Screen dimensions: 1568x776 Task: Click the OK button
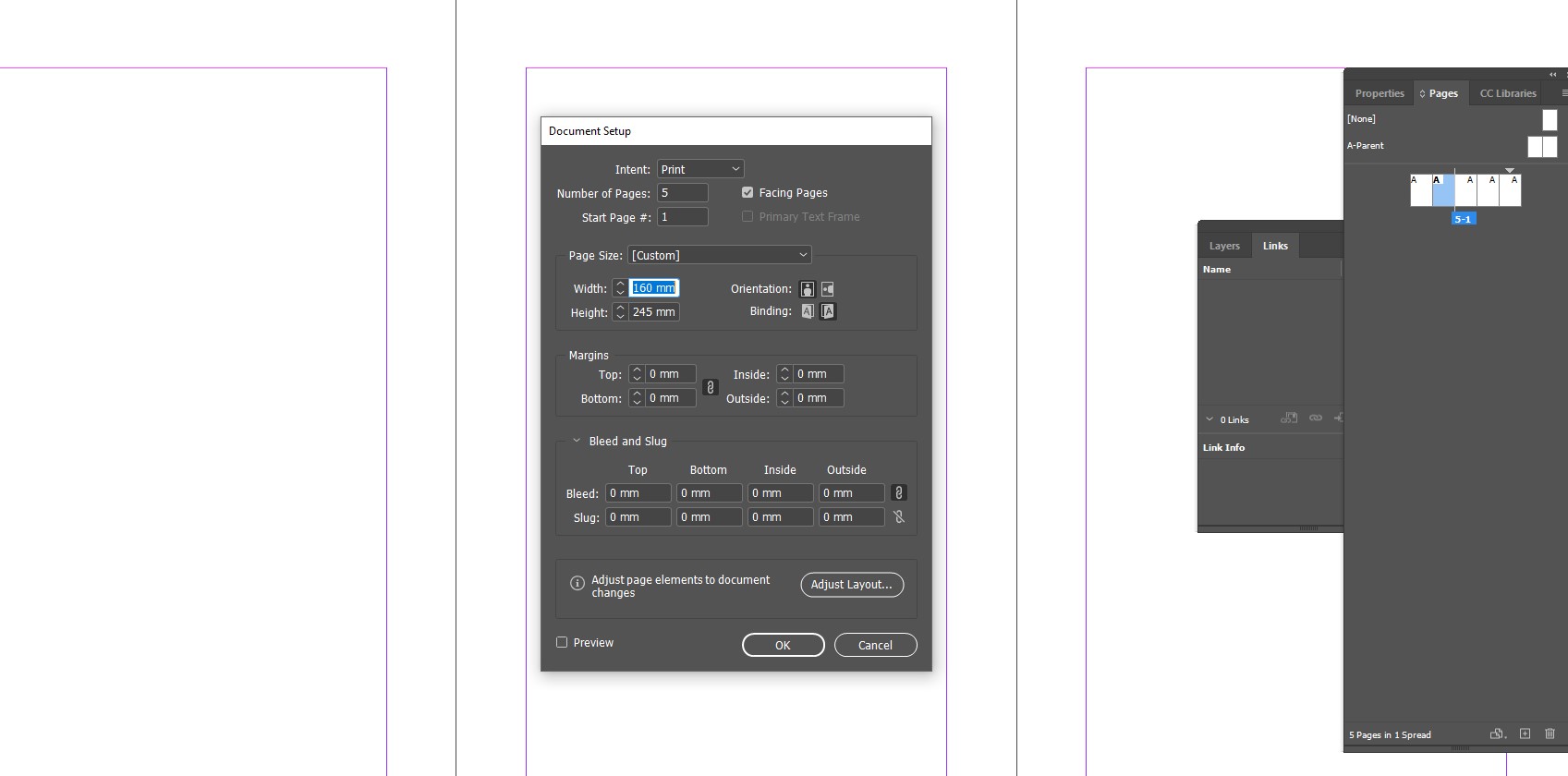[x=783, y=645]
